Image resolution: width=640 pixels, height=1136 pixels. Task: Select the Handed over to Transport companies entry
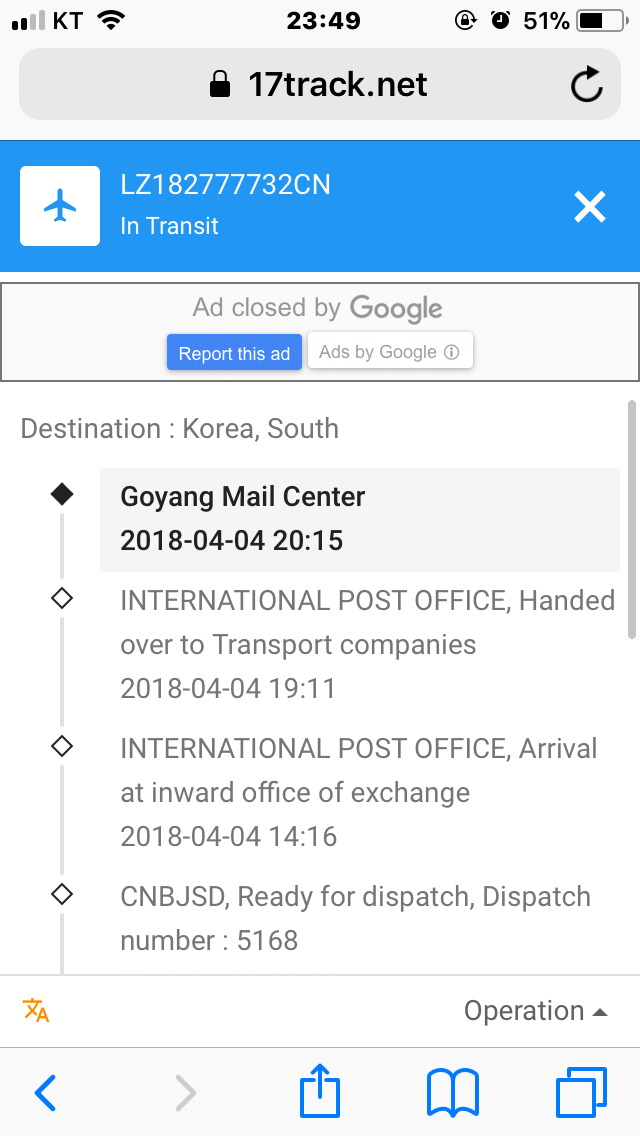tap(367, 644)
